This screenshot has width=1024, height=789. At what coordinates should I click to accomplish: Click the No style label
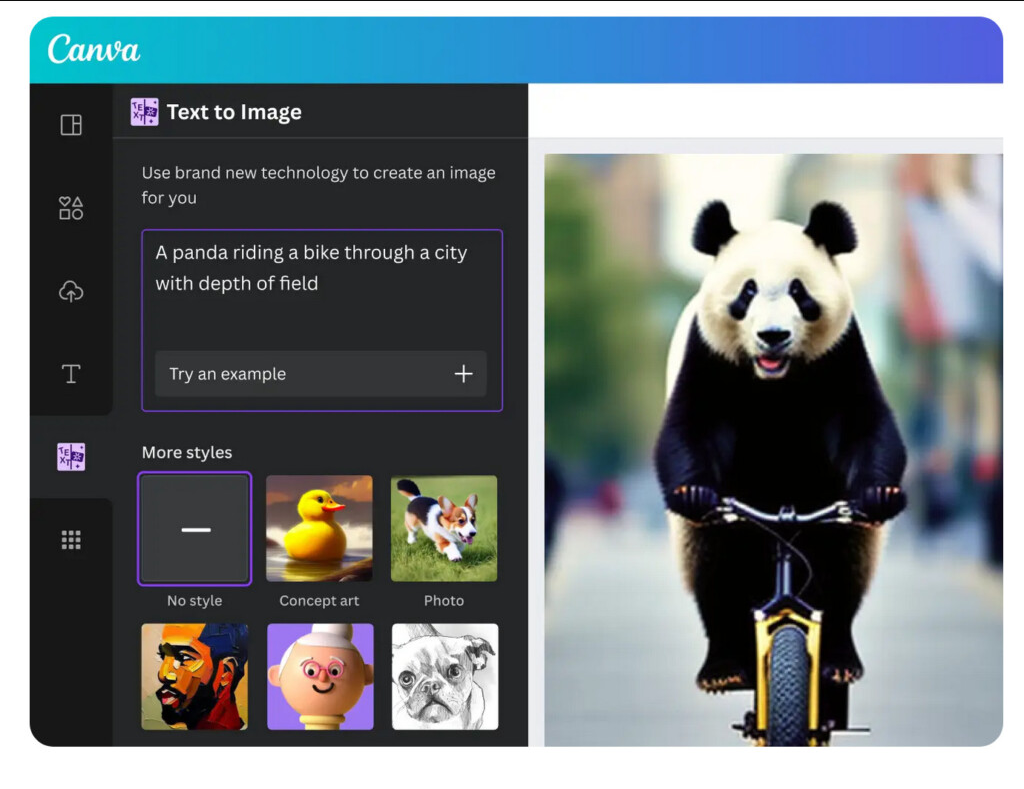[x=195, y=600]
